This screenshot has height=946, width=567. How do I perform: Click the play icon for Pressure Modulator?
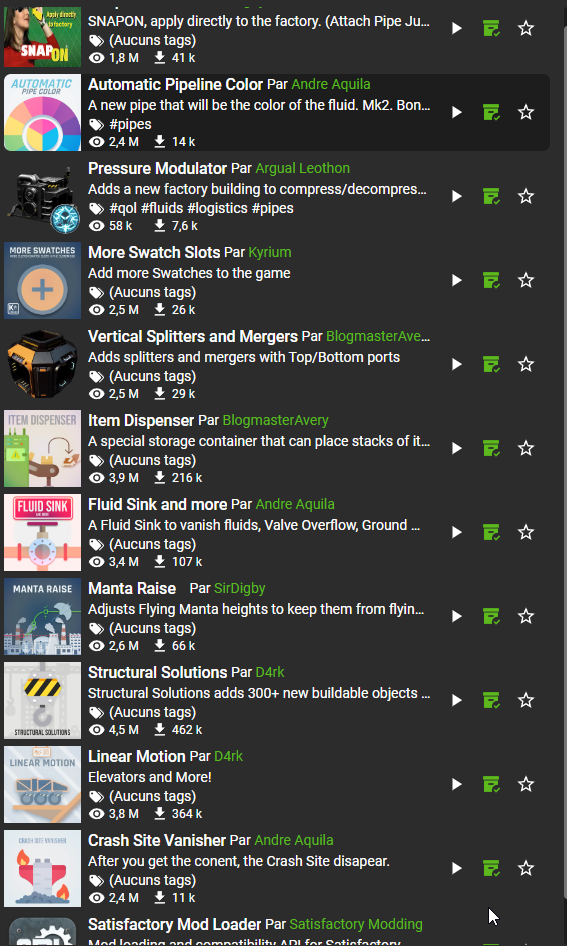(457, 196)
